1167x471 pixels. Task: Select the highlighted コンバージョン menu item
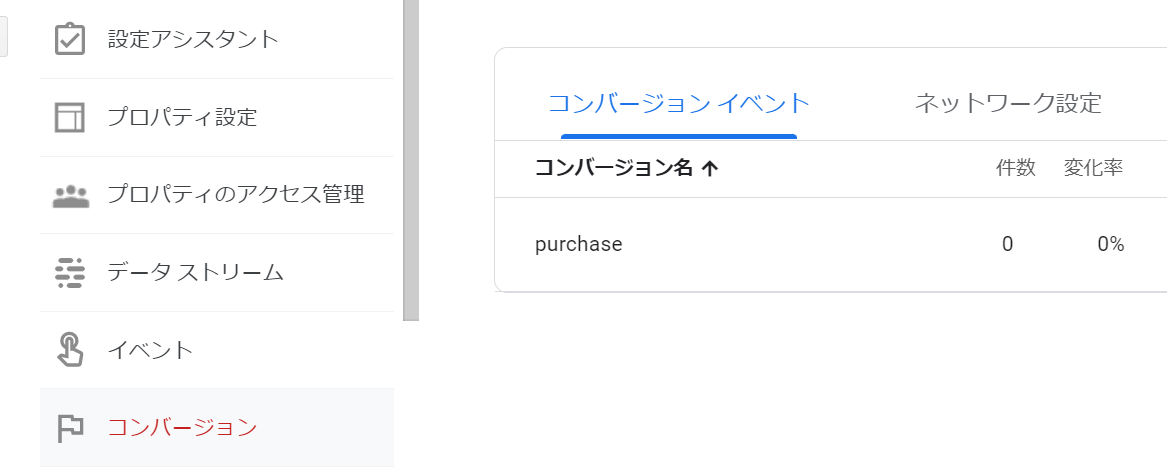tap(182, 428)
